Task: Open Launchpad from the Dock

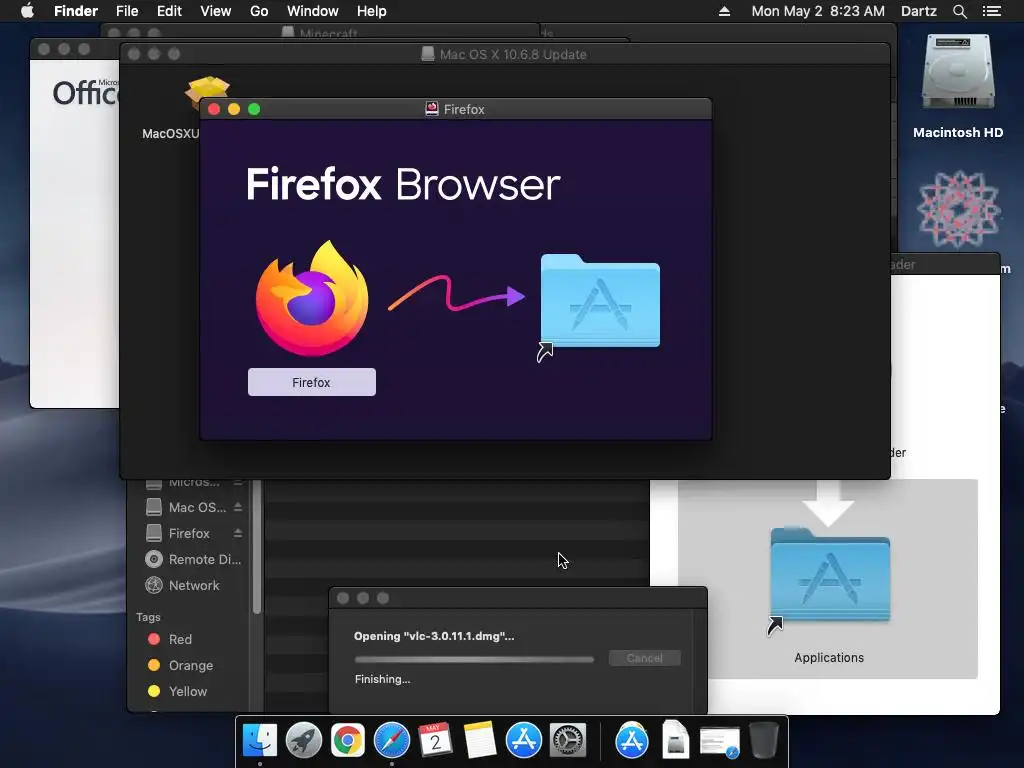Action: point(304,740)
